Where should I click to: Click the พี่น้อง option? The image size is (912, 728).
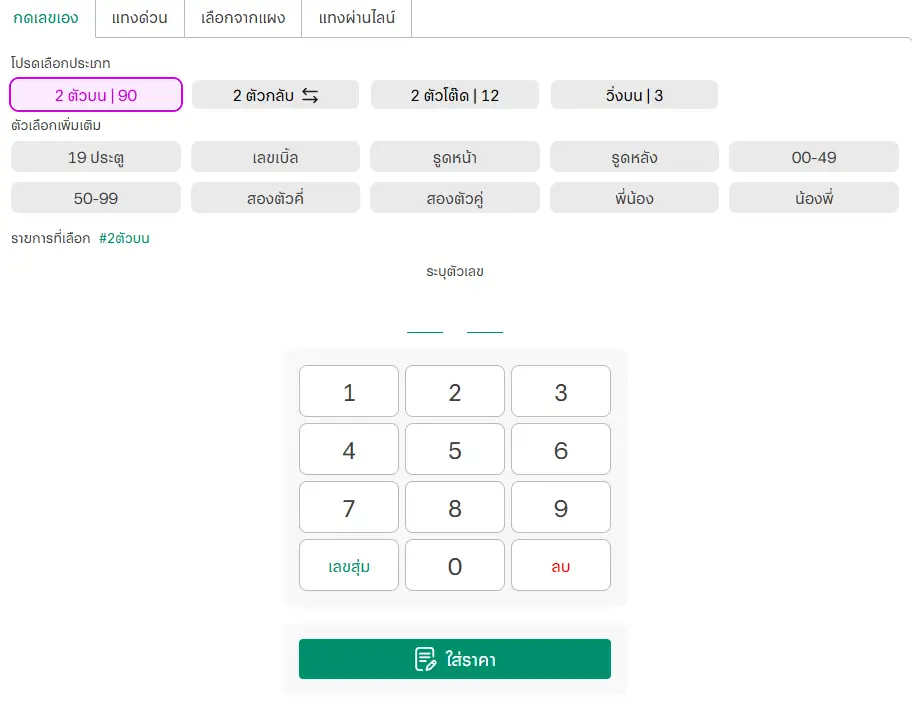[634, 198]
